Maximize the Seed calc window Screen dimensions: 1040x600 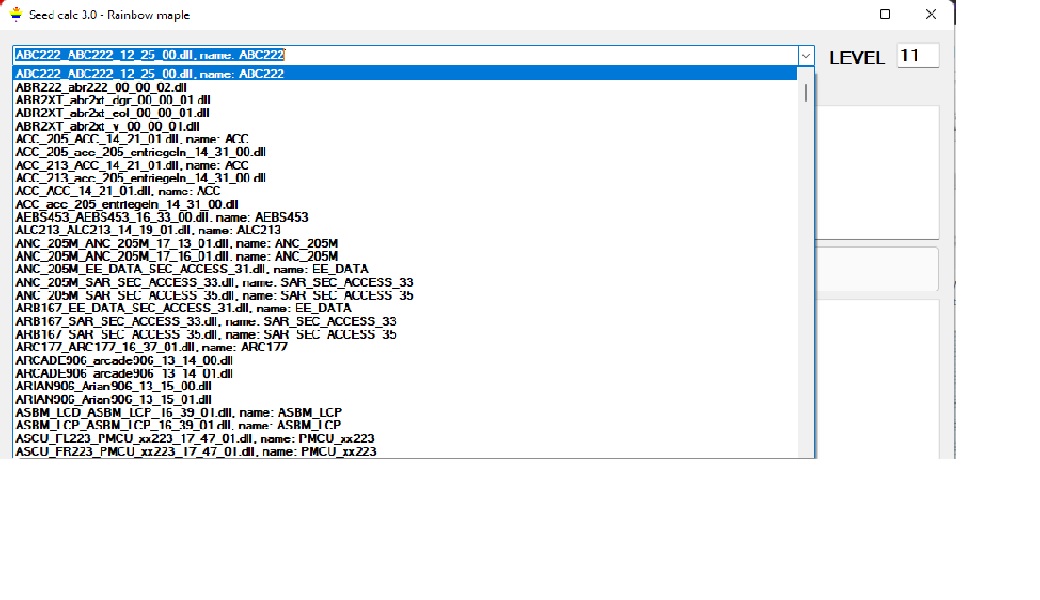[885, 14]
